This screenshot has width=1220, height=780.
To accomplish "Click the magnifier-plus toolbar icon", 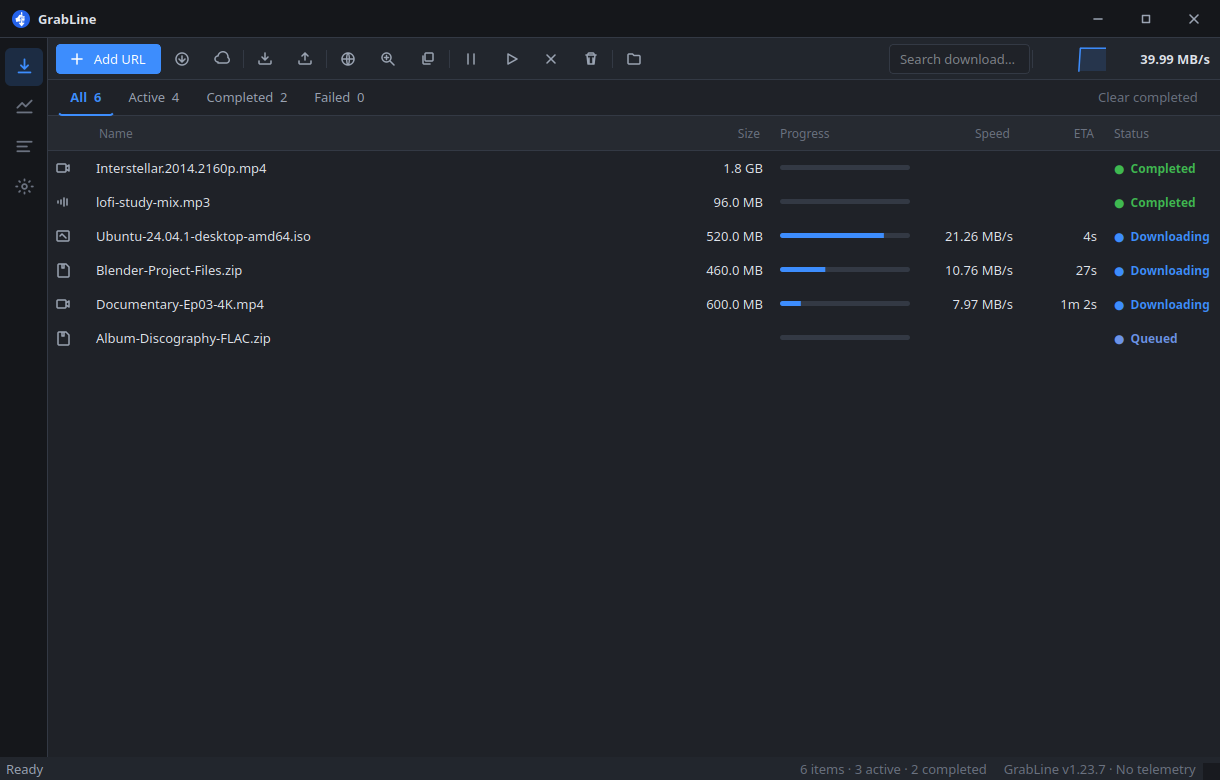I will point(388,59).
